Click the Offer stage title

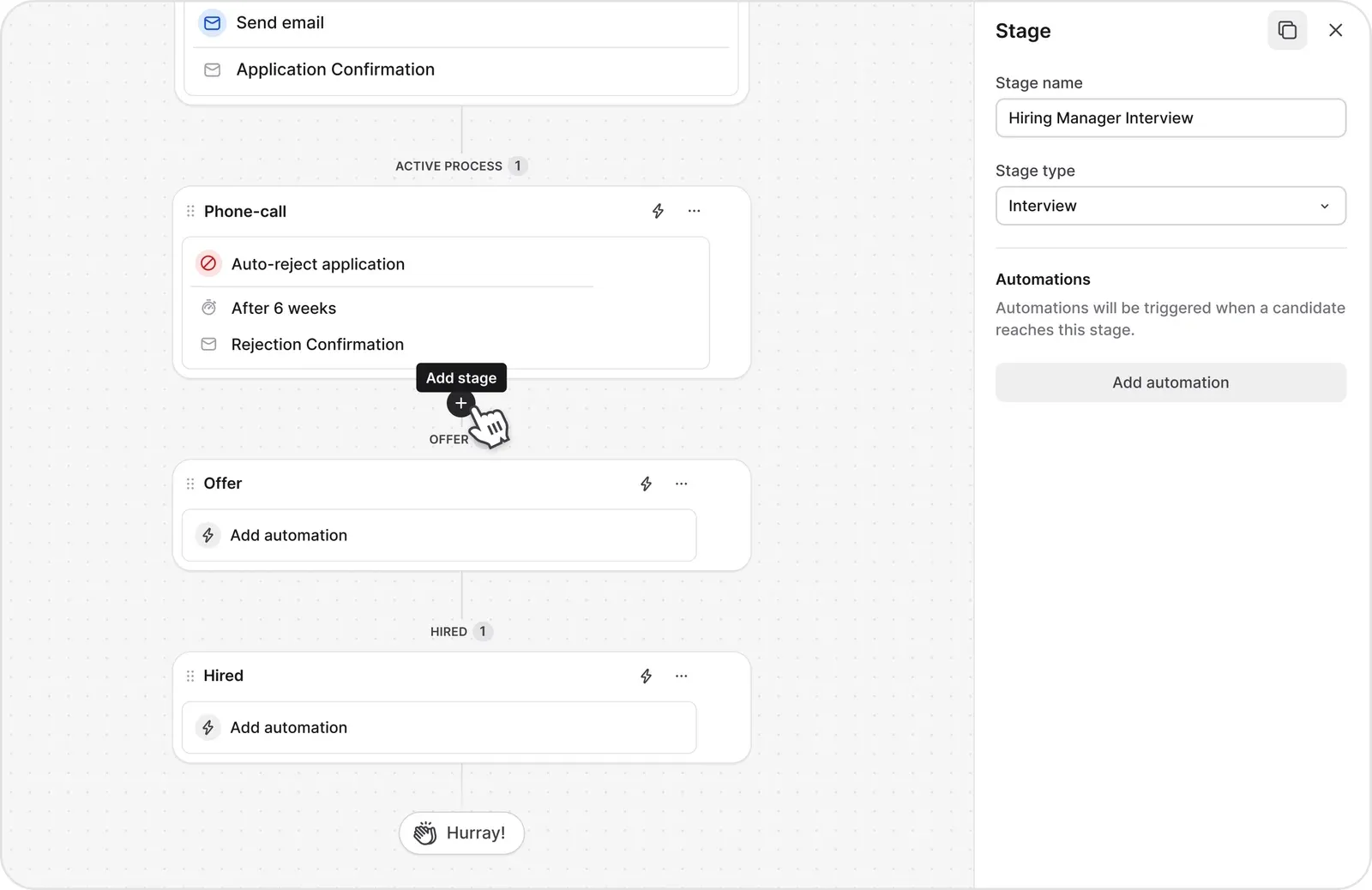pos(223,484)
